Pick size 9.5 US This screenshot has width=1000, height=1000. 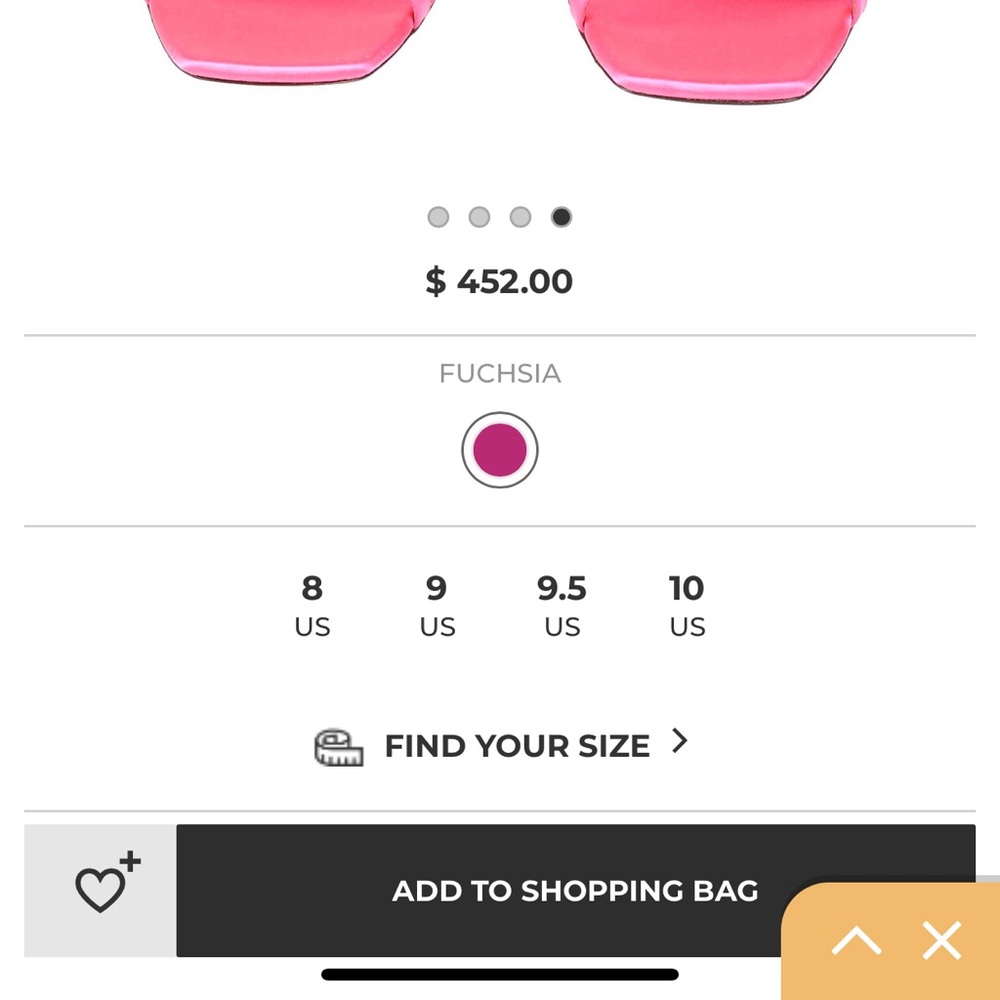(562, 605)
